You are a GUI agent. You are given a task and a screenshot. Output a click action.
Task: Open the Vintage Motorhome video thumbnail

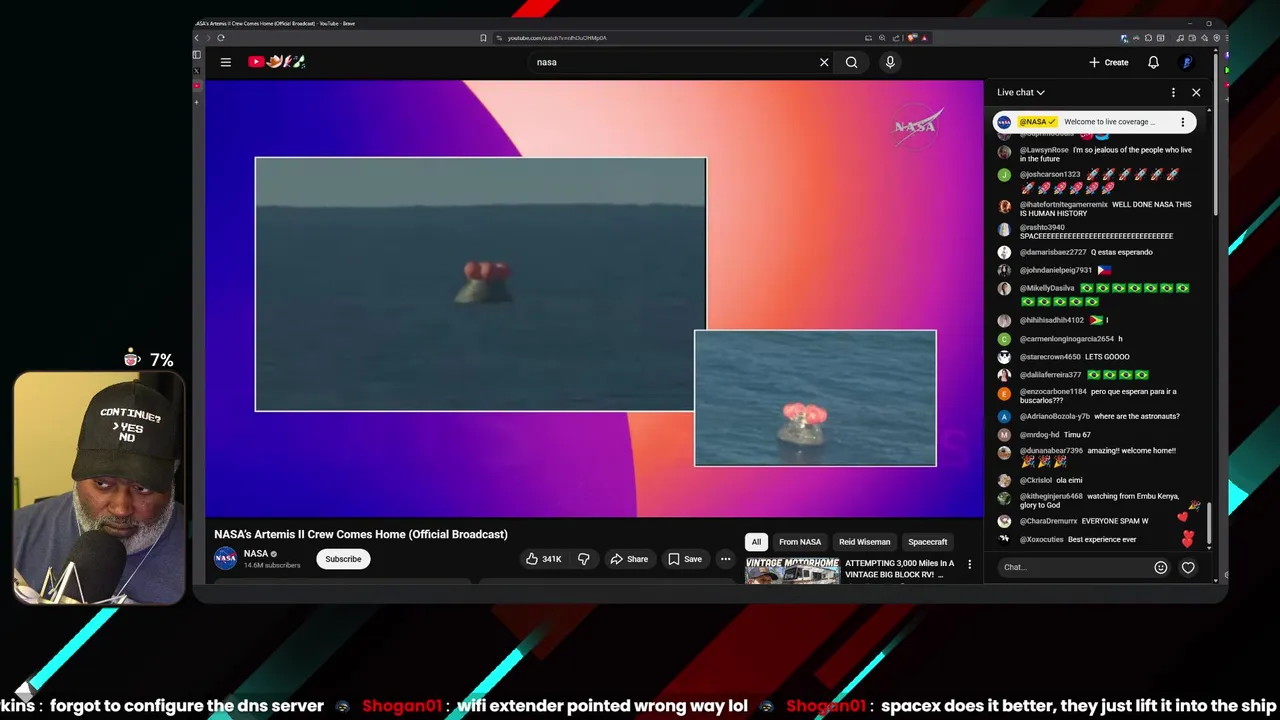792,571
